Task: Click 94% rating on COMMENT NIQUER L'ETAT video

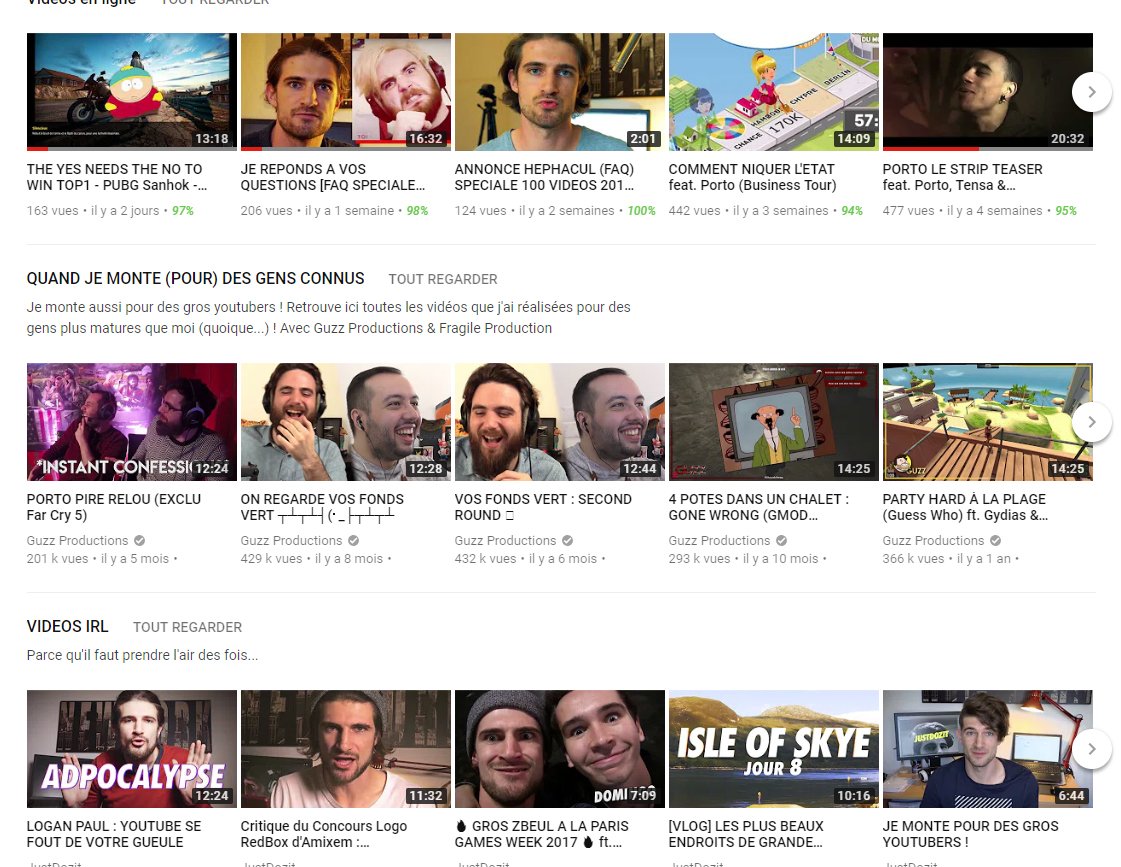Action: pos(852,211)
